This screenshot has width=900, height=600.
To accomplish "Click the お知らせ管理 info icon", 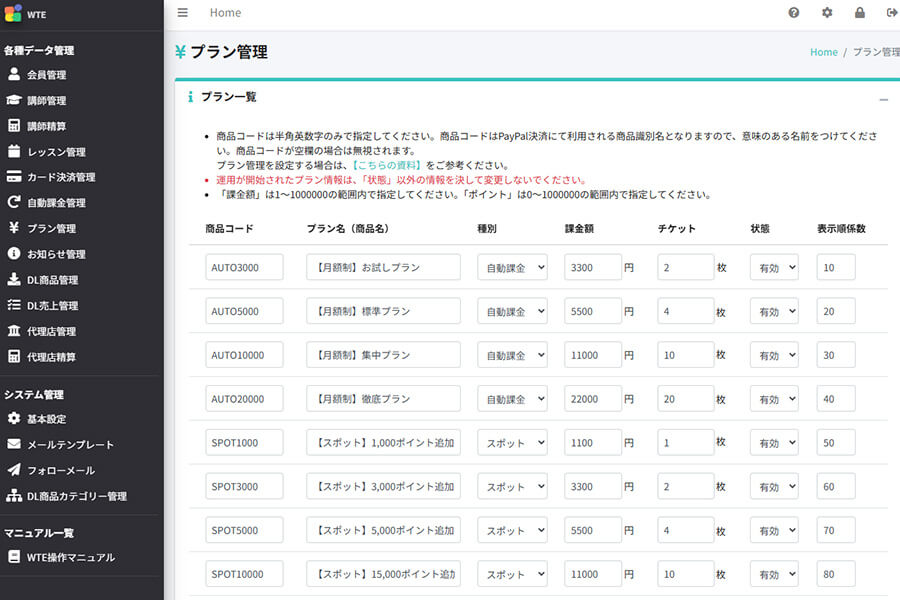I will (x=14, y=253).
